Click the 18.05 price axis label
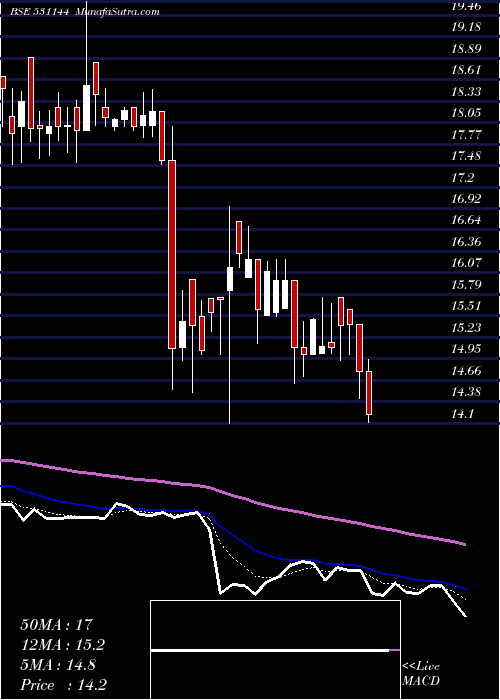500x700 pixels. 465,113
